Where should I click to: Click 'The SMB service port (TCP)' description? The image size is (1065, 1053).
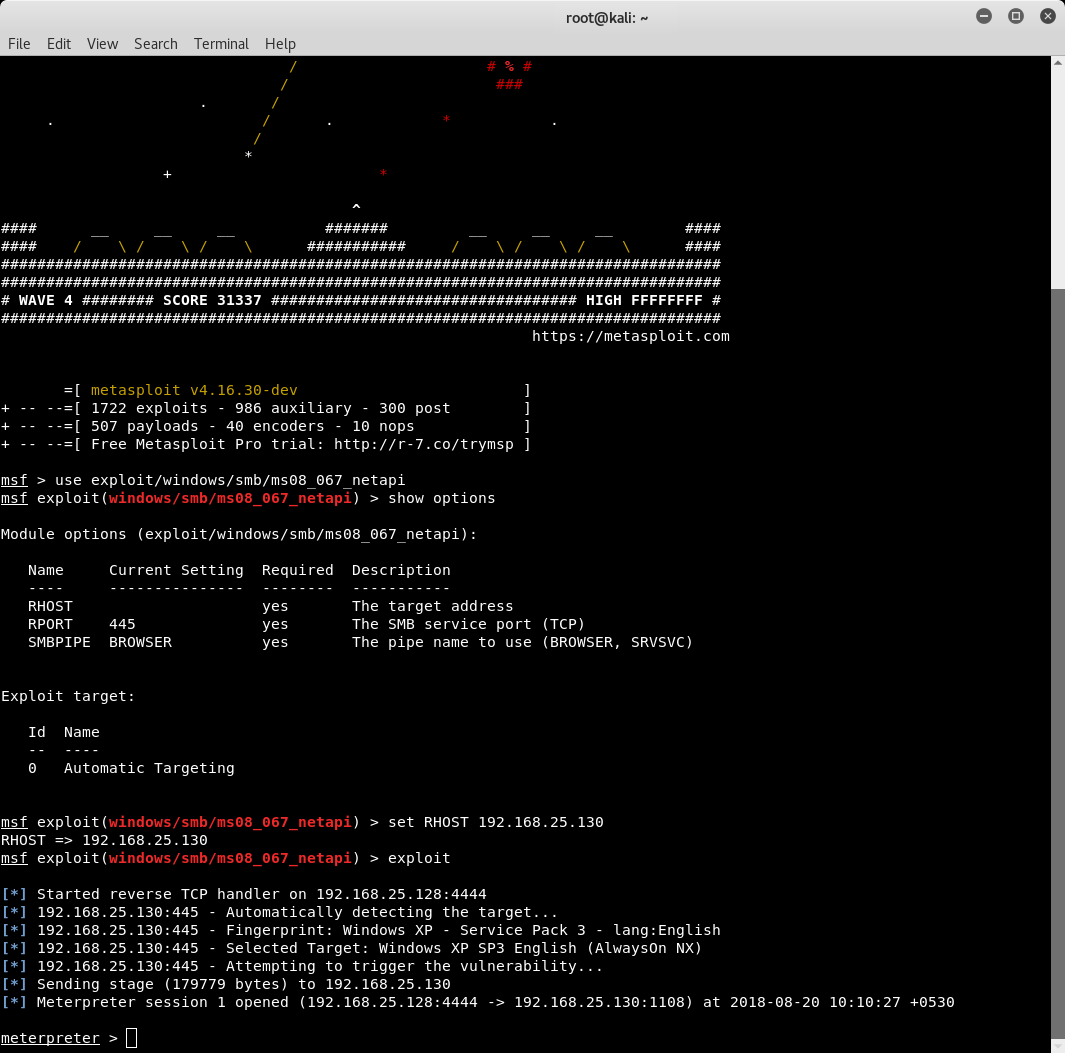pyautogui.click(x=468, y=624)
